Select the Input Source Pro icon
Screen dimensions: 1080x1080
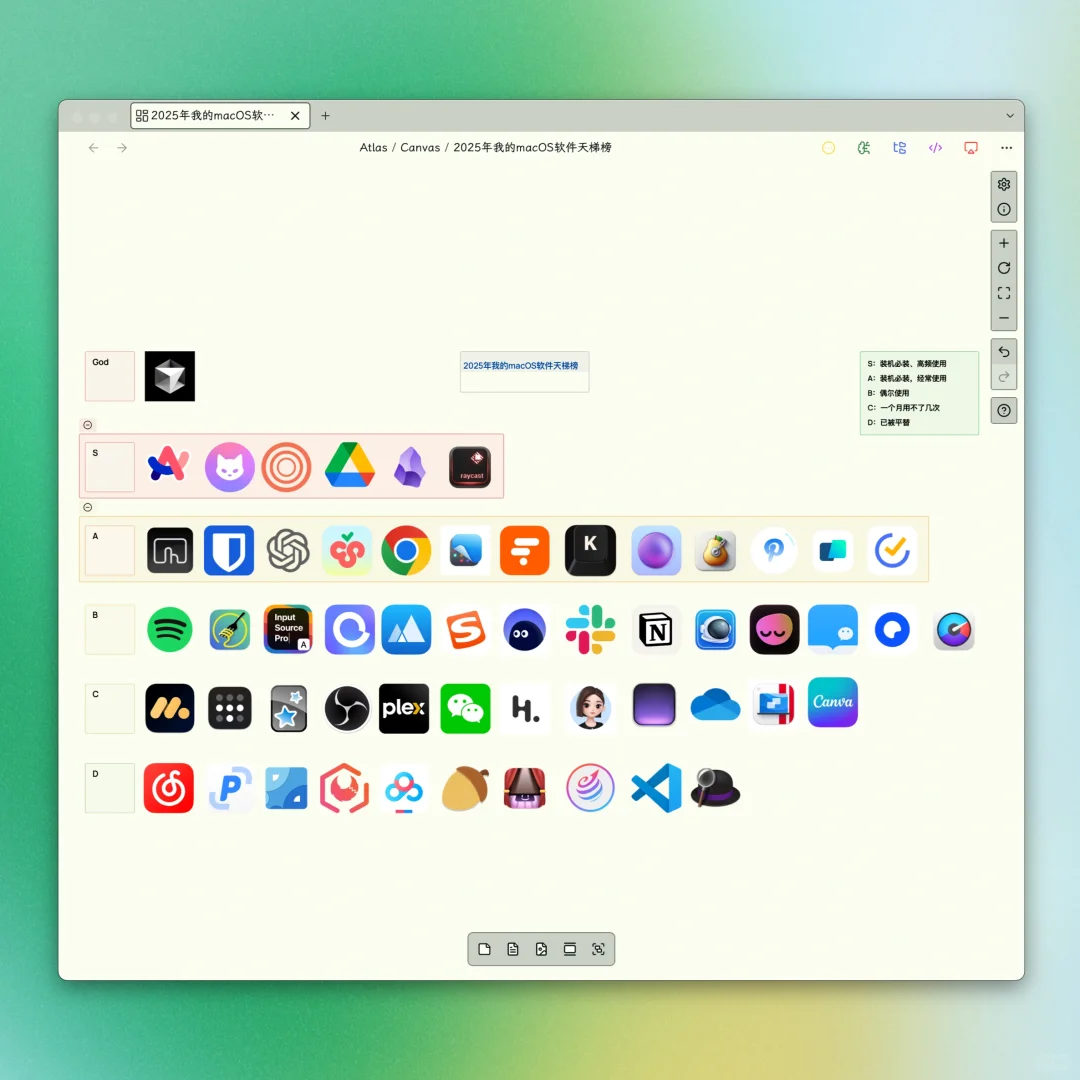(288, 629)
